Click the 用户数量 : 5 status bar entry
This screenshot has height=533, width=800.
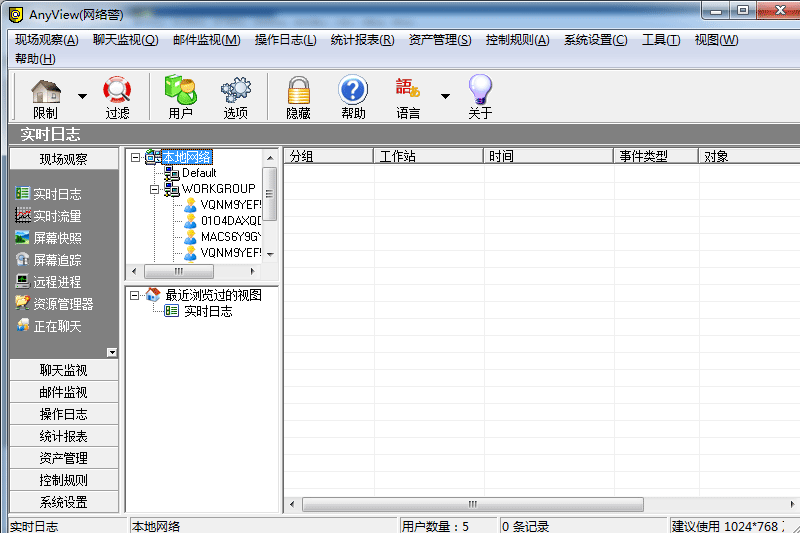[447, 526]
